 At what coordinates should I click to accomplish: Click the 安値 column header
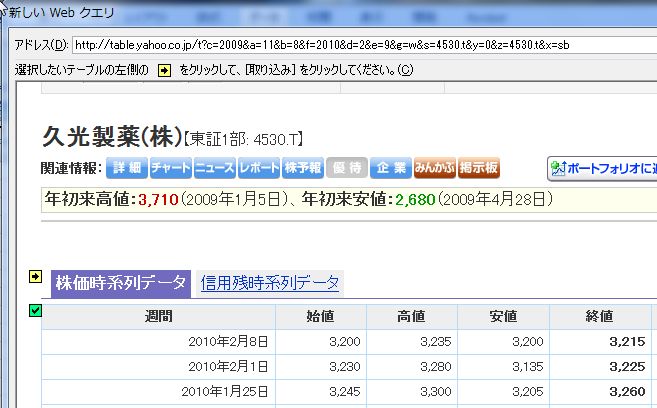(x=503, y=317)
